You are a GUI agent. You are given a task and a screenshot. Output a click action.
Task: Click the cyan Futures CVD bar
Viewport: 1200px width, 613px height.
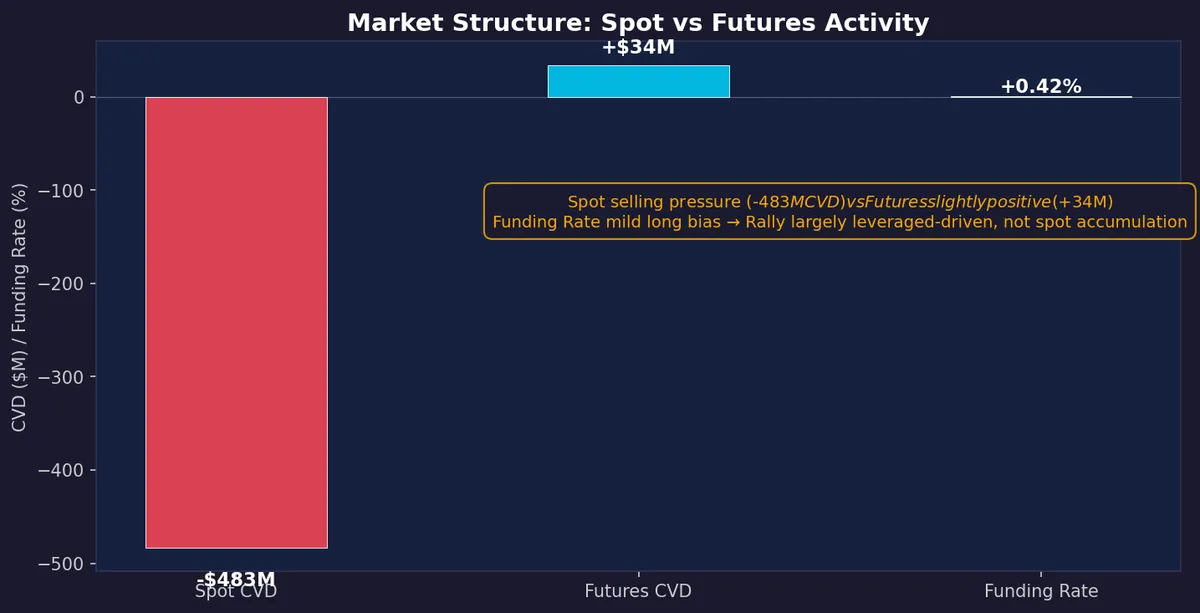(638, 81)
